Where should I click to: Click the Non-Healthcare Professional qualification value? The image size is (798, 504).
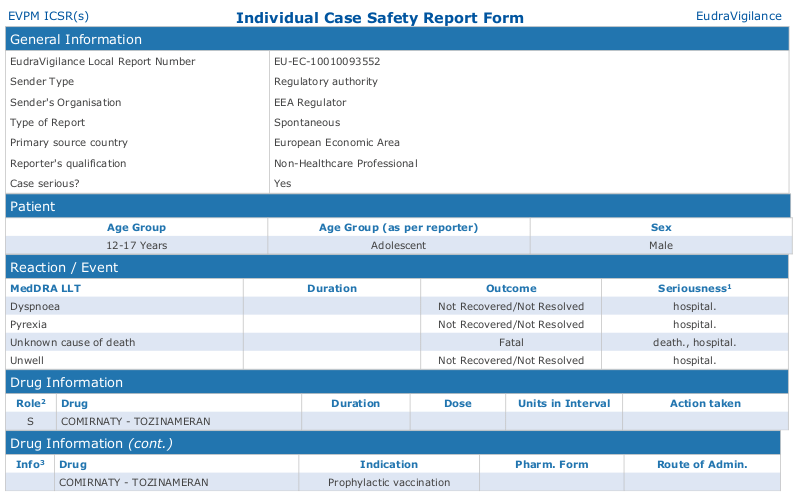(x=345, y=163)
